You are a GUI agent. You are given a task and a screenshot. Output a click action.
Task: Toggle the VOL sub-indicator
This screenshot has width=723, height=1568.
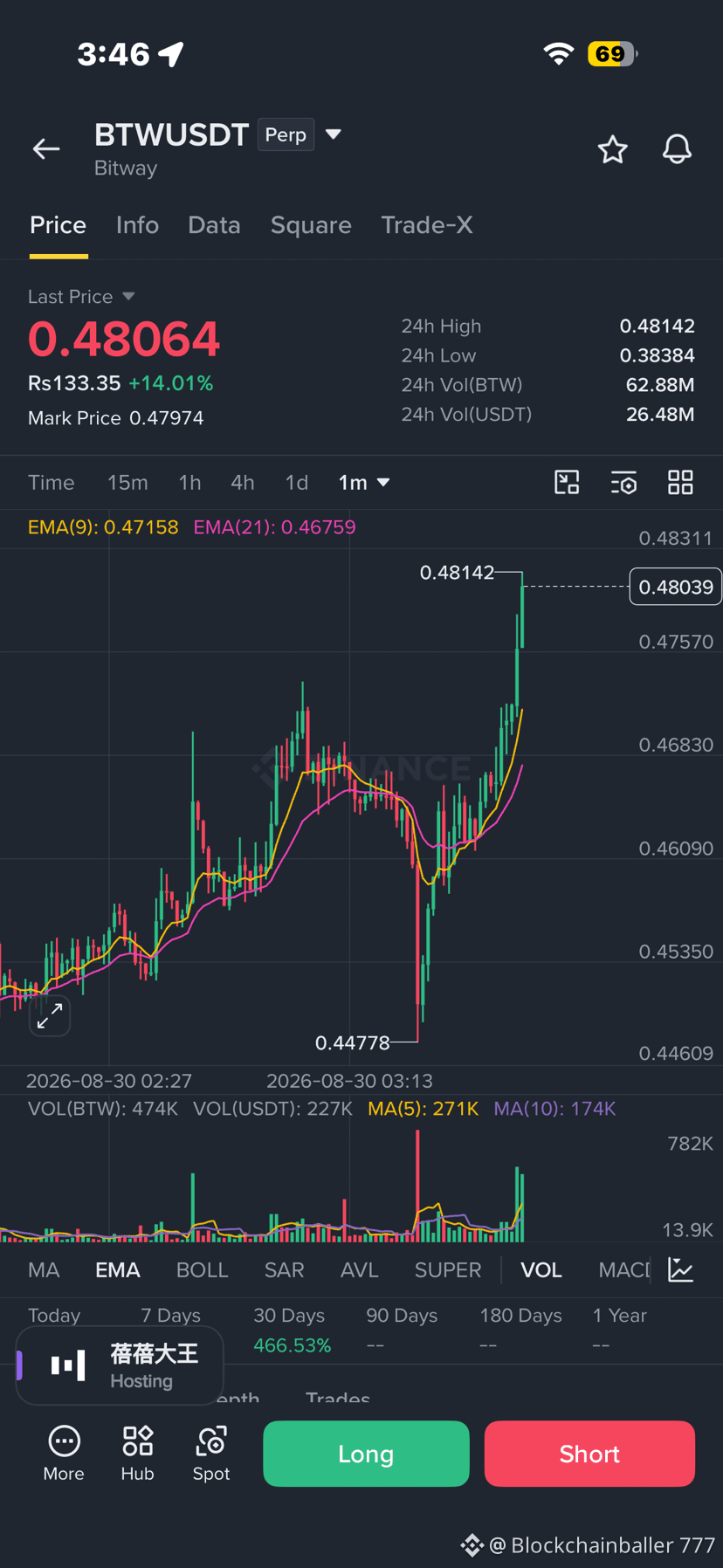[x=541, y=1269]
